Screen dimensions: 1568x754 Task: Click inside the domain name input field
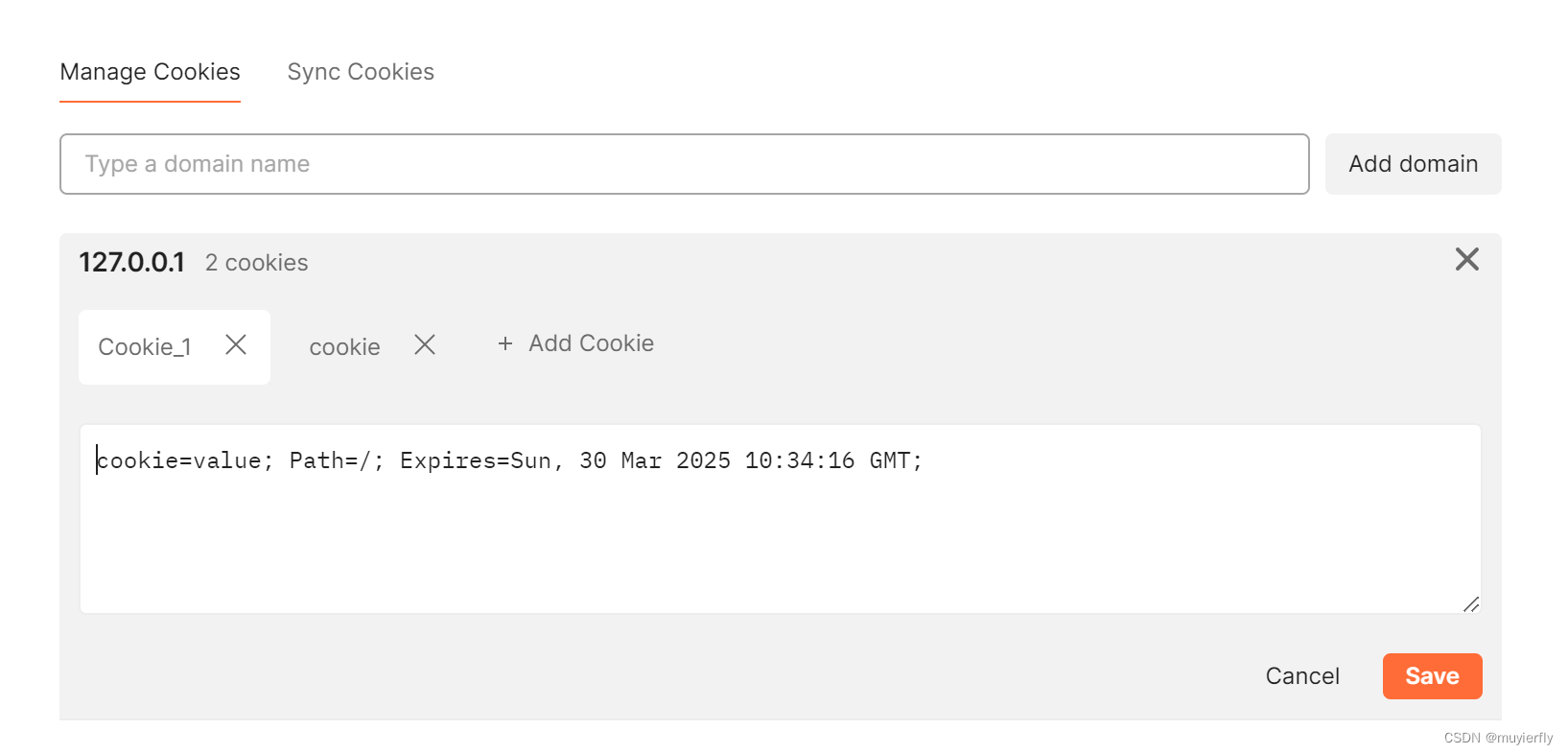(684, 164)
